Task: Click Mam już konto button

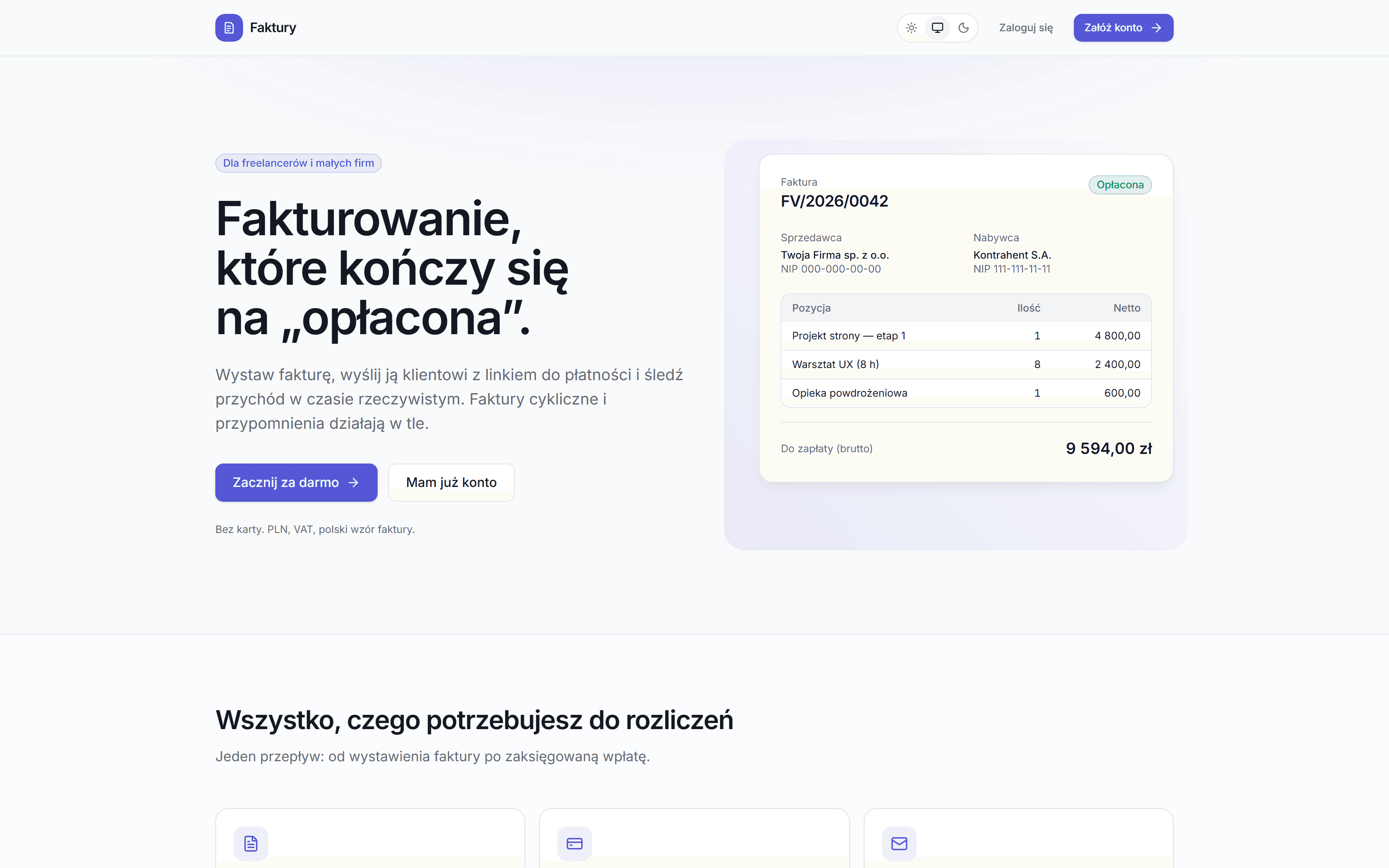Action: tap(451, 482)
